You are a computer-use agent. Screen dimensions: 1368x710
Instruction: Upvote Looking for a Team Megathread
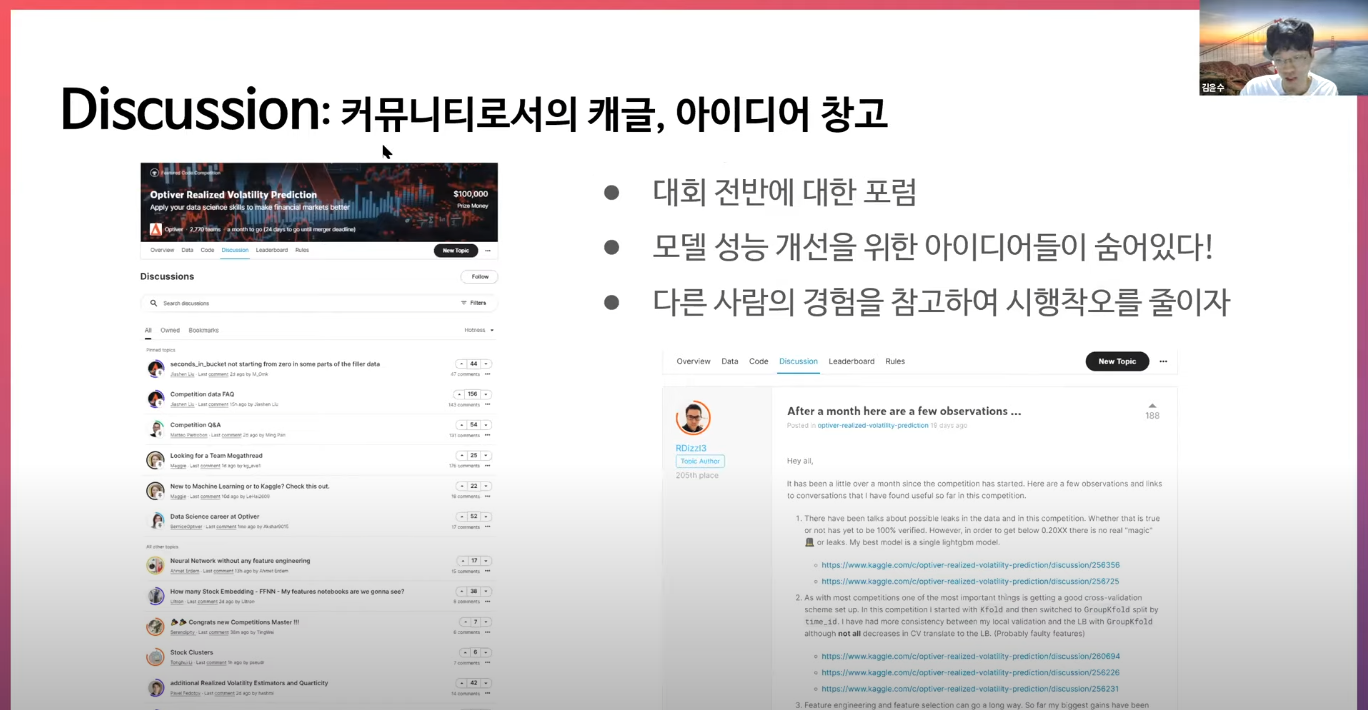pos(460,455)
